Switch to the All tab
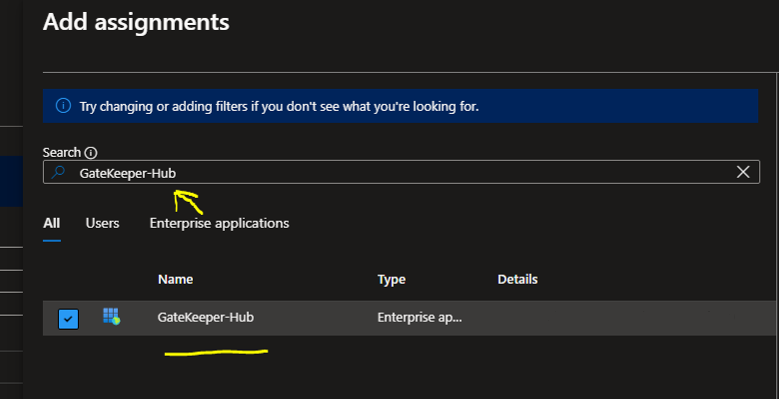Screen dimensions: 779x399 52,223
